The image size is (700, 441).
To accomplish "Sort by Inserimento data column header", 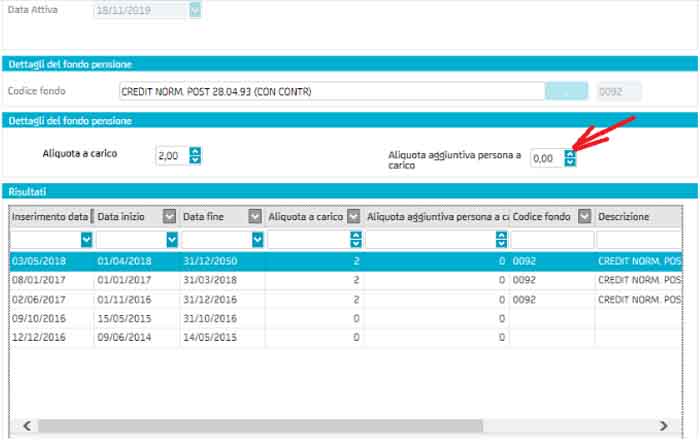I will (x=48, y=217).
